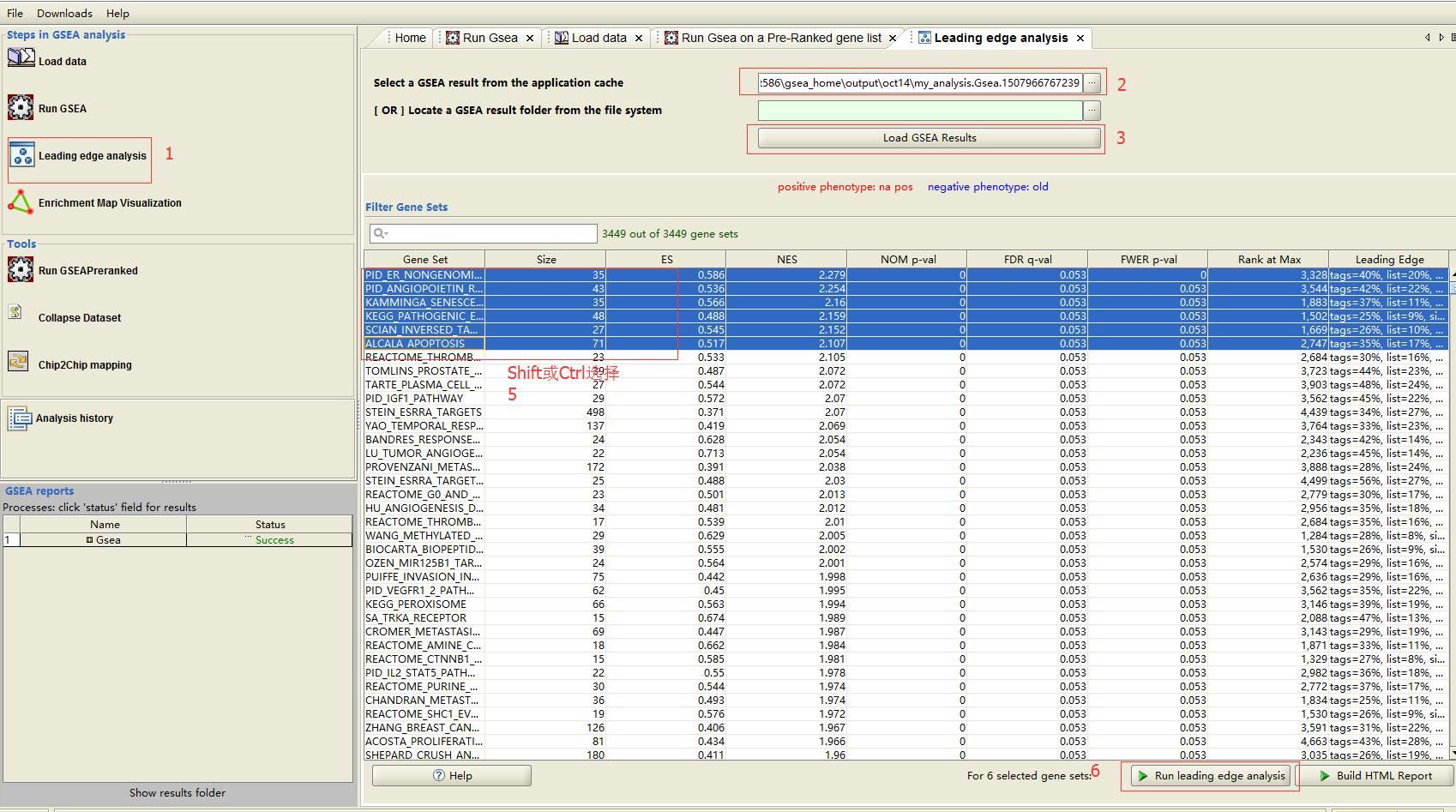Open Help button at bottom
Viewport: 1456px width, 812px height.
[x=452, y=775]
